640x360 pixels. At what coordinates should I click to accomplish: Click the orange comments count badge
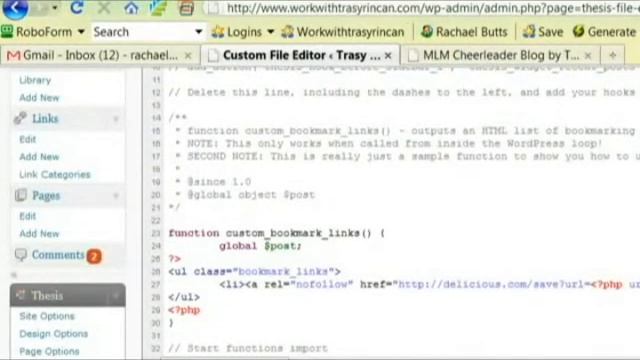pyautogui.click(x=94, y=256)
